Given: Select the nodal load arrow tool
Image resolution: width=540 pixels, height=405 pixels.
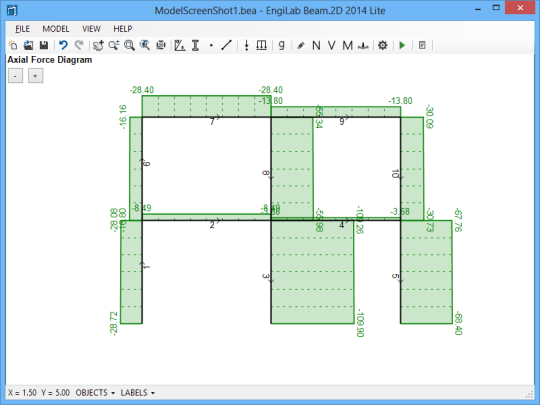Looking at the screenshot, I should pos(246,45).
